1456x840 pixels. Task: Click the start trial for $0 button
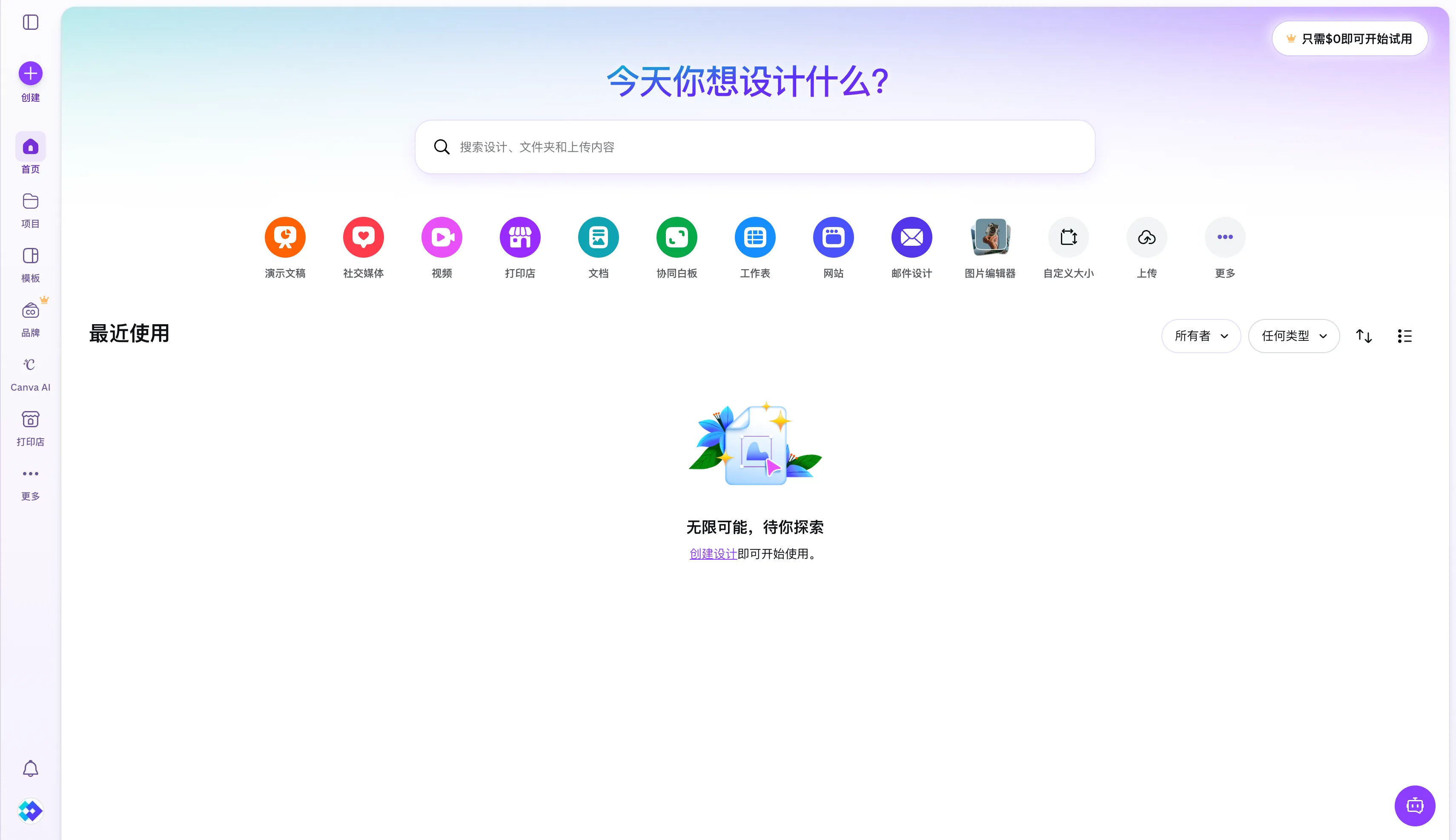tap(1349, 39)
